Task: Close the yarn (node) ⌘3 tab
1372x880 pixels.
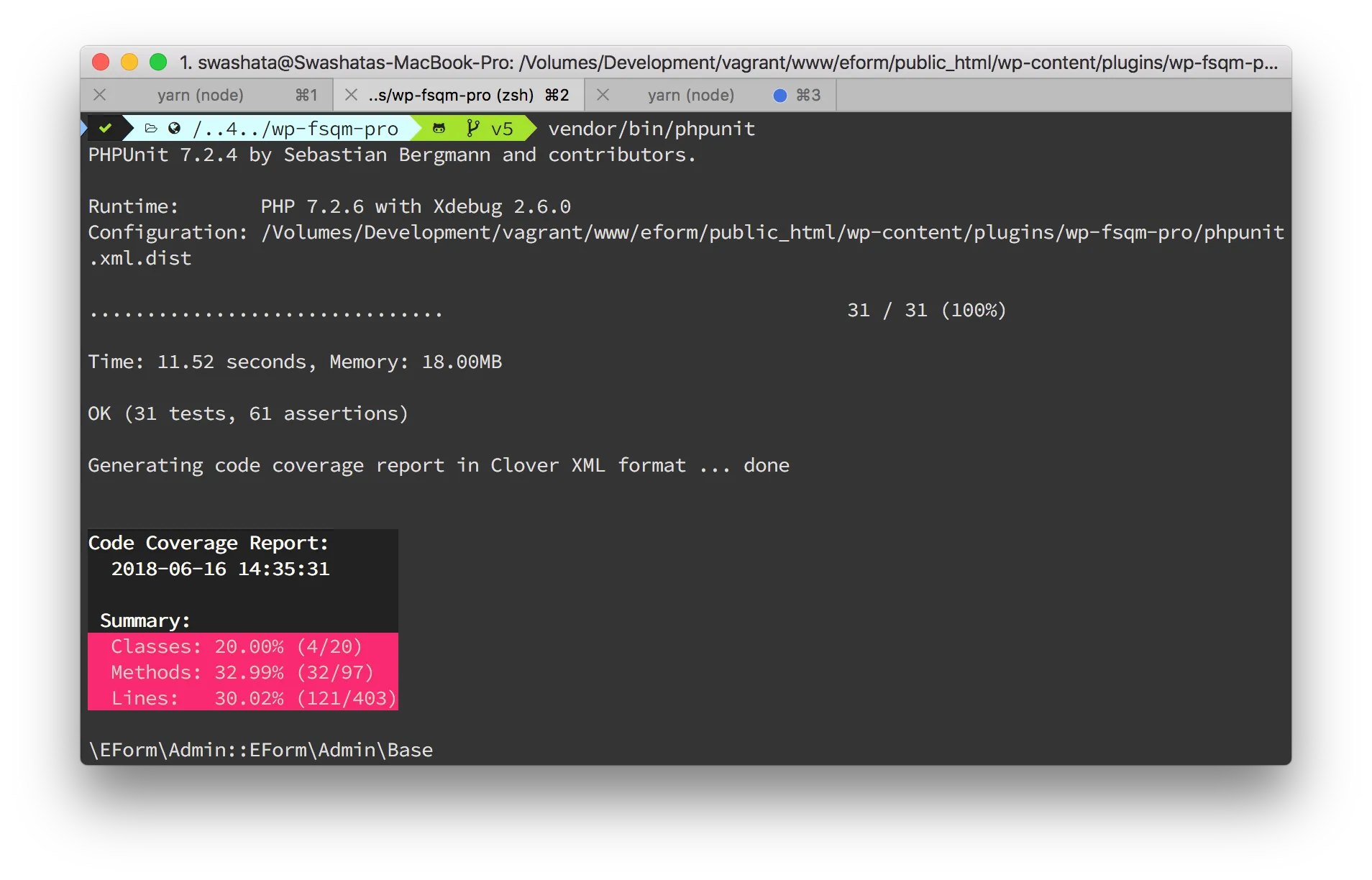Action: coord(603,95)
